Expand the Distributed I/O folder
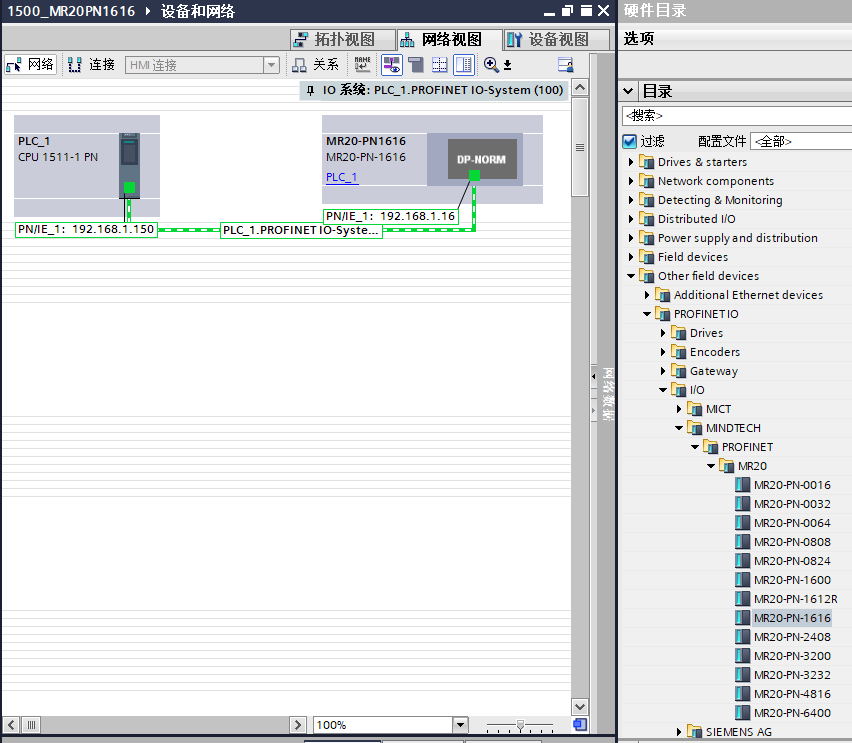 click(x=630, y=219)
